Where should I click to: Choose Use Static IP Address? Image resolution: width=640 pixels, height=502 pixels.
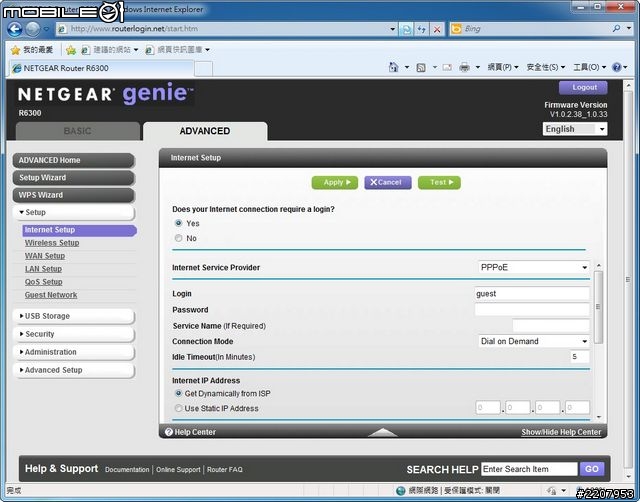178,408
